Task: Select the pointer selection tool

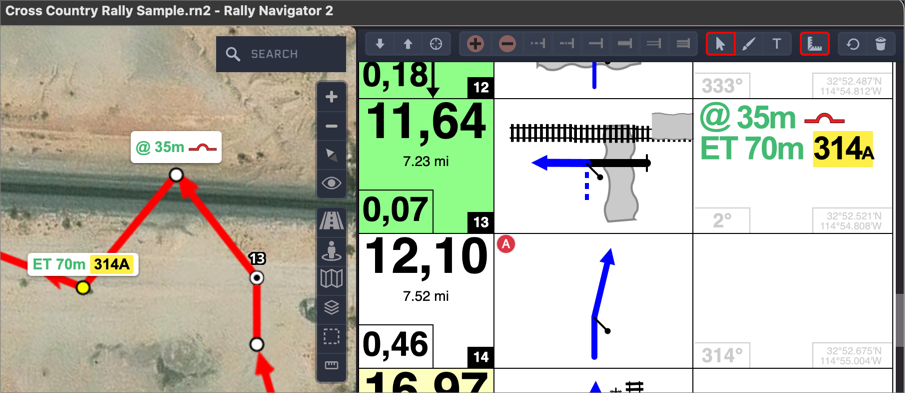Action: pyautogui.click(x=720, y=44)
